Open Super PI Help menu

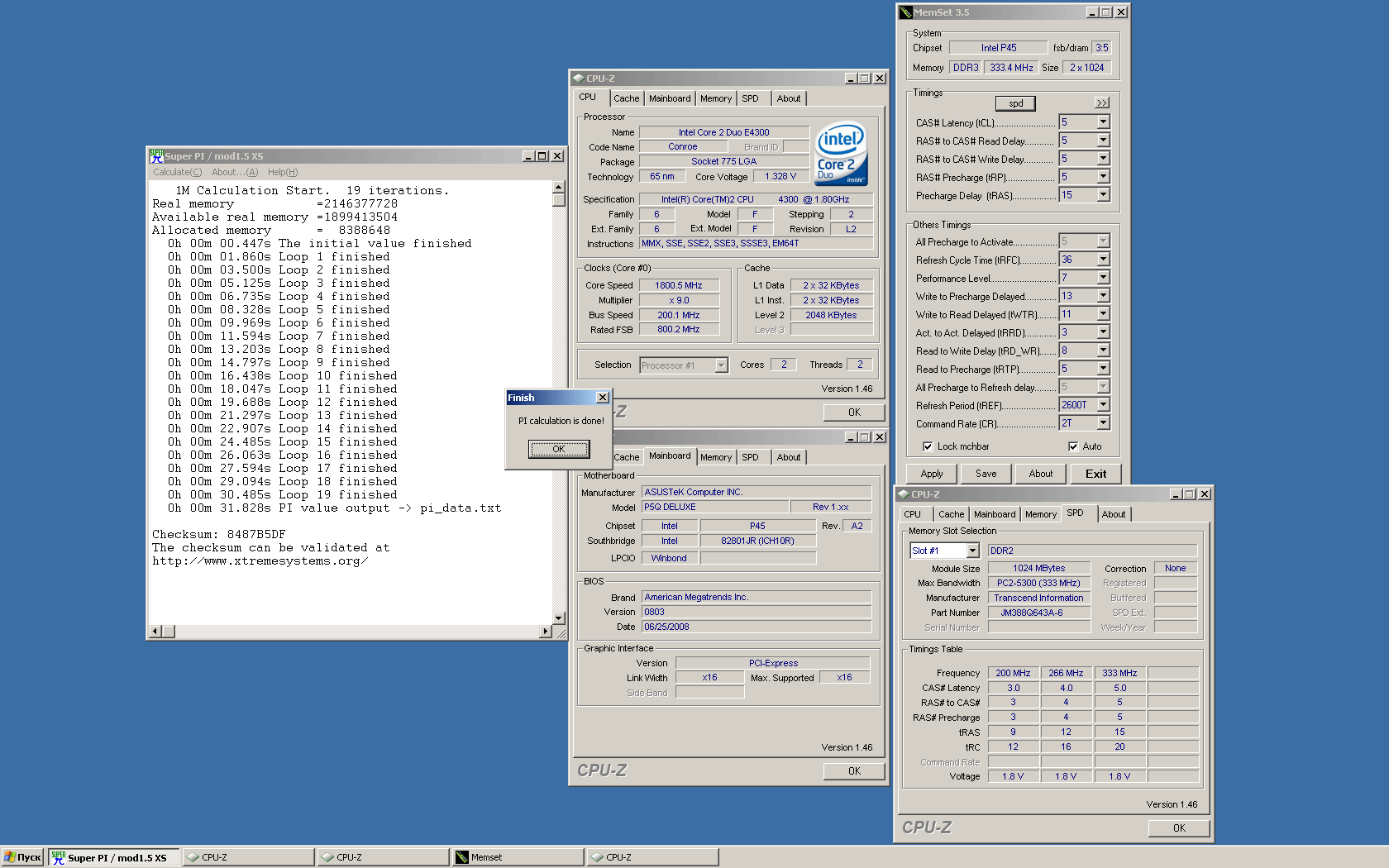(x=283, y=172)
